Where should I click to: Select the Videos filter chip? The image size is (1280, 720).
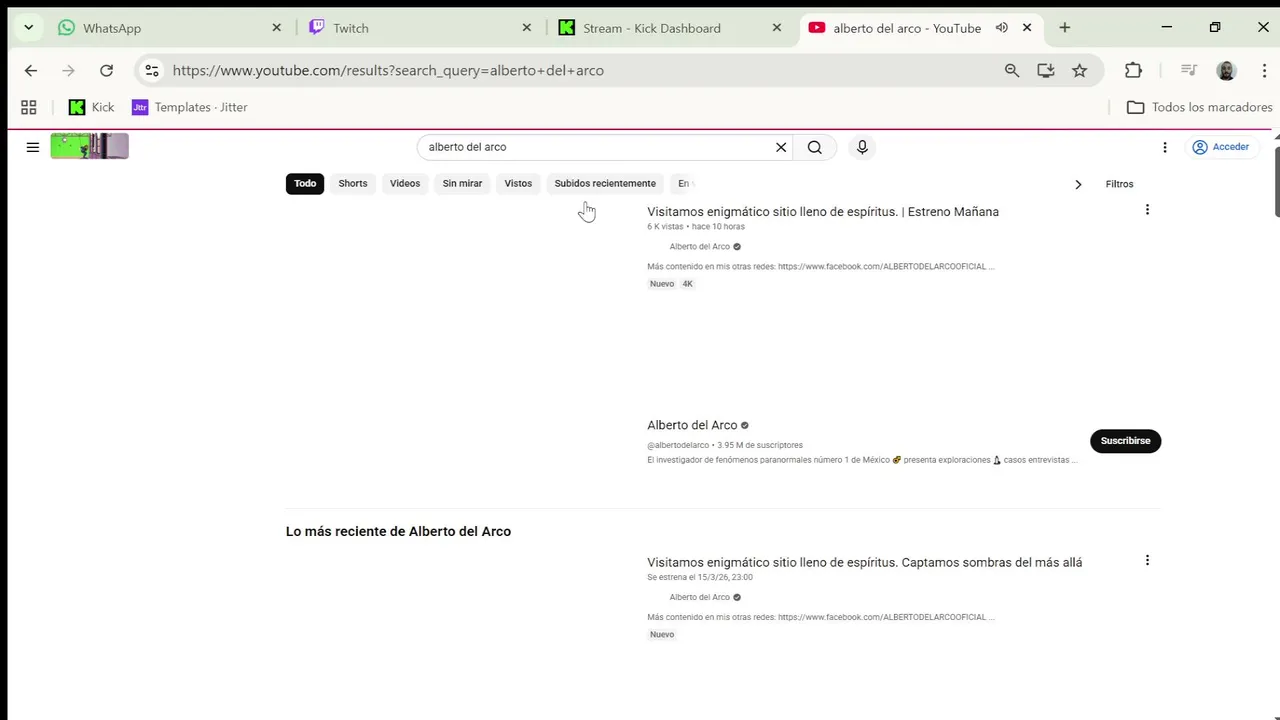(x=405, y=183)
